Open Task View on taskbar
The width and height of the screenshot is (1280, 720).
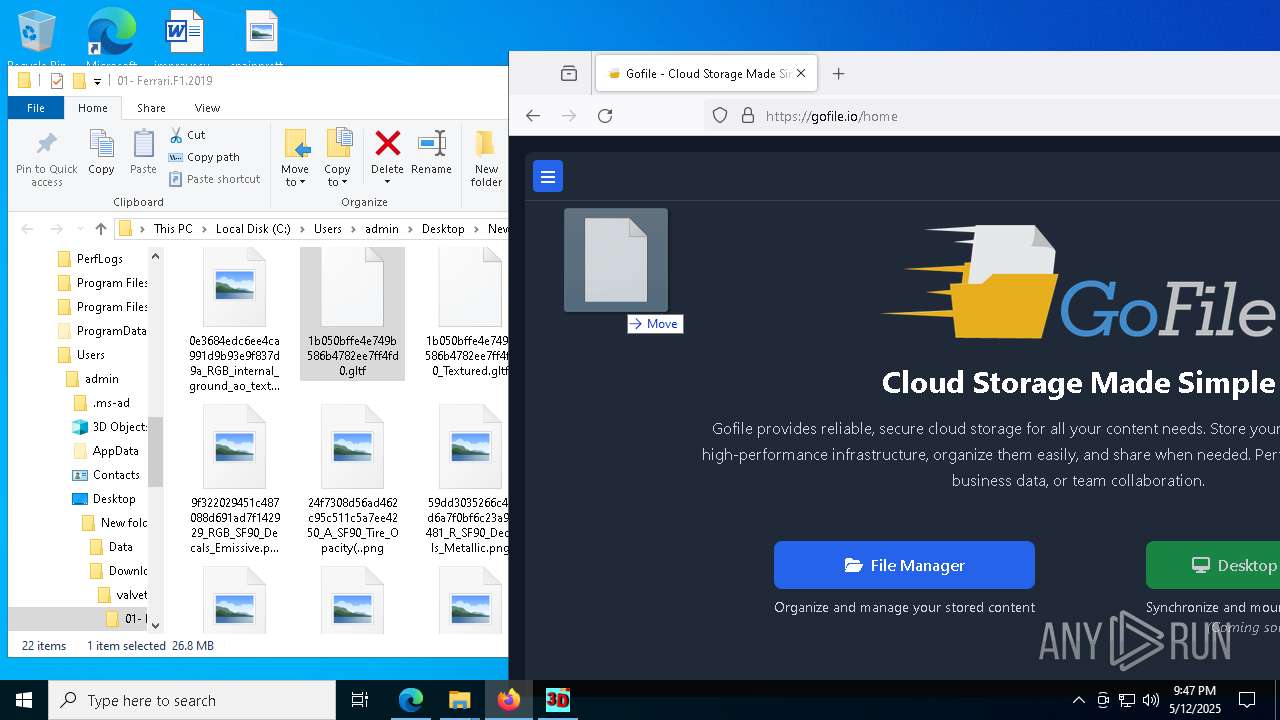coord(360,700)
